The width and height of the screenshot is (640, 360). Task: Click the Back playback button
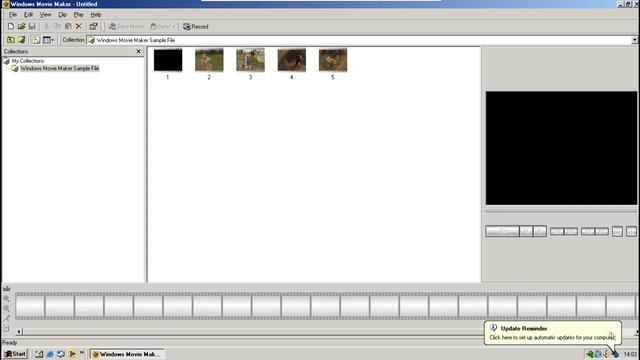[x=557, y=231]
